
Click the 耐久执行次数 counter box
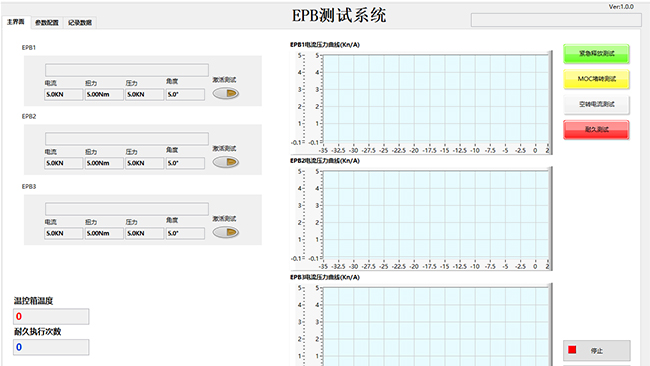click(x=51, y=347)
